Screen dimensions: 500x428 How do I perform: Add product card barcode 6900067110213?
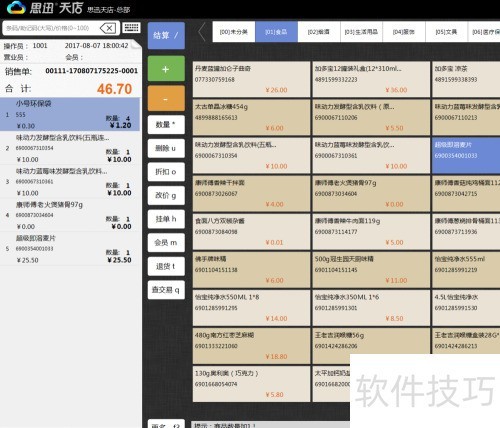(466, 117)
